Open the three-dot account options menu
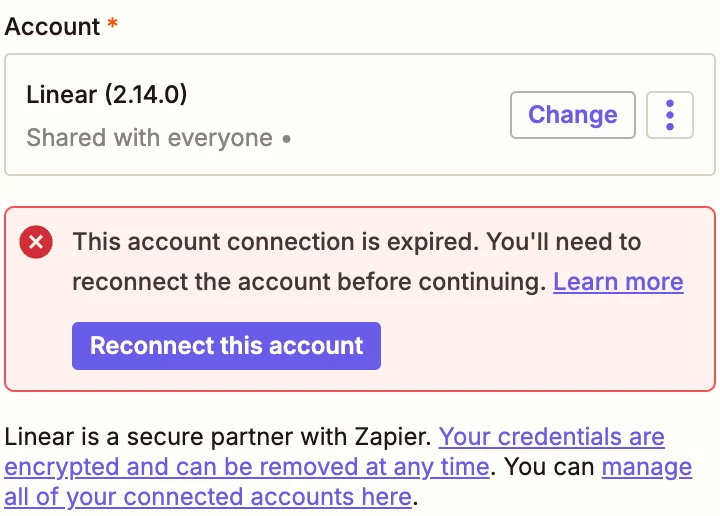The width and height of the screenshot is (720, 516). coord(669,115)
